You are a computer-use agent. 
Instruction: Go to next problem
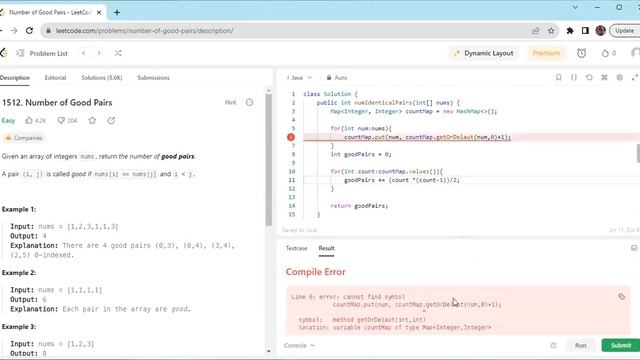click(x=99, y=53)
